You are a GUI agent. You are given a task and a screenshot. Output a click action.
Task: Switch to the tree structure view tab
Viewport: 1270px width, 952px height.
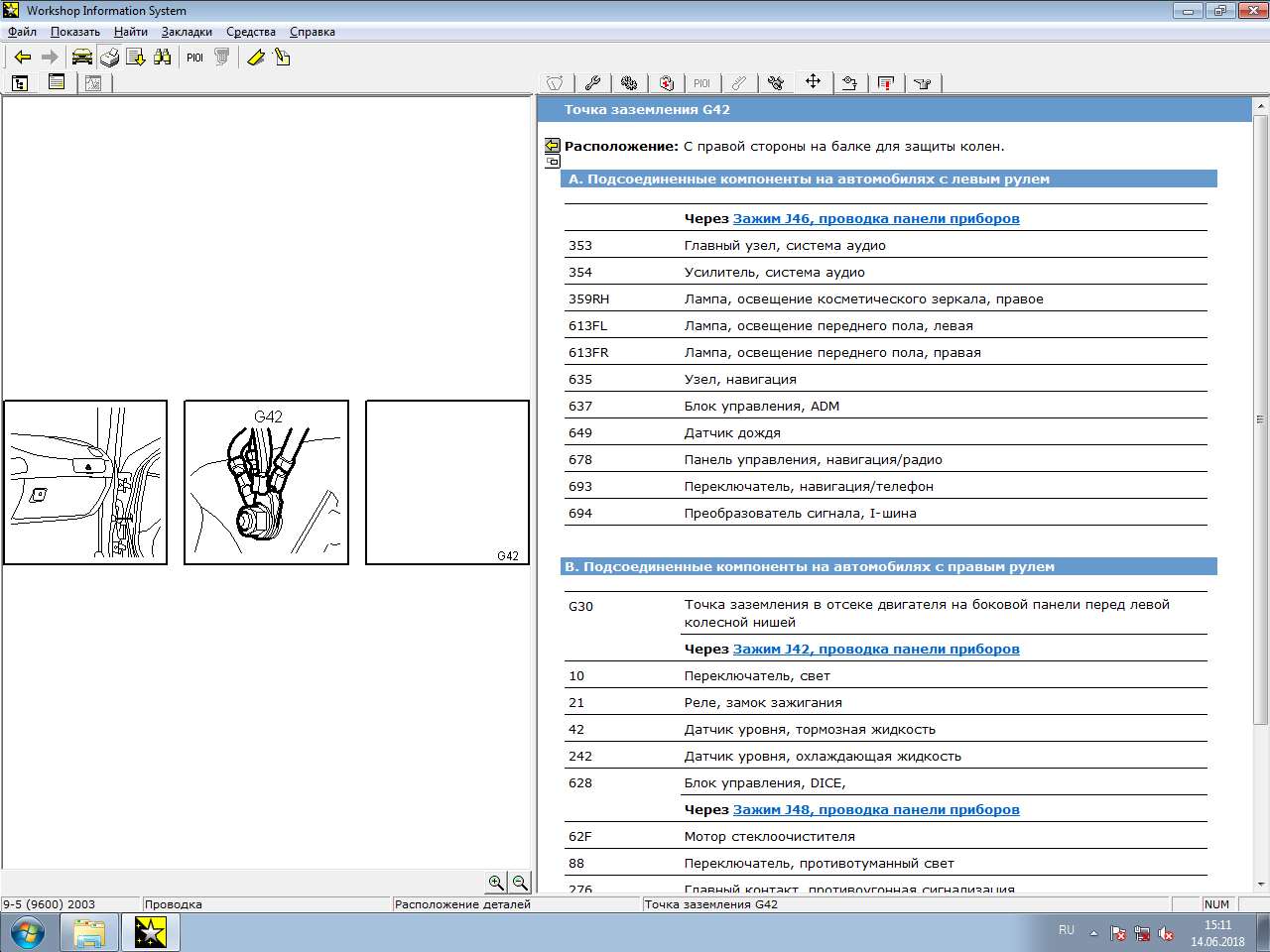(20, 83)
